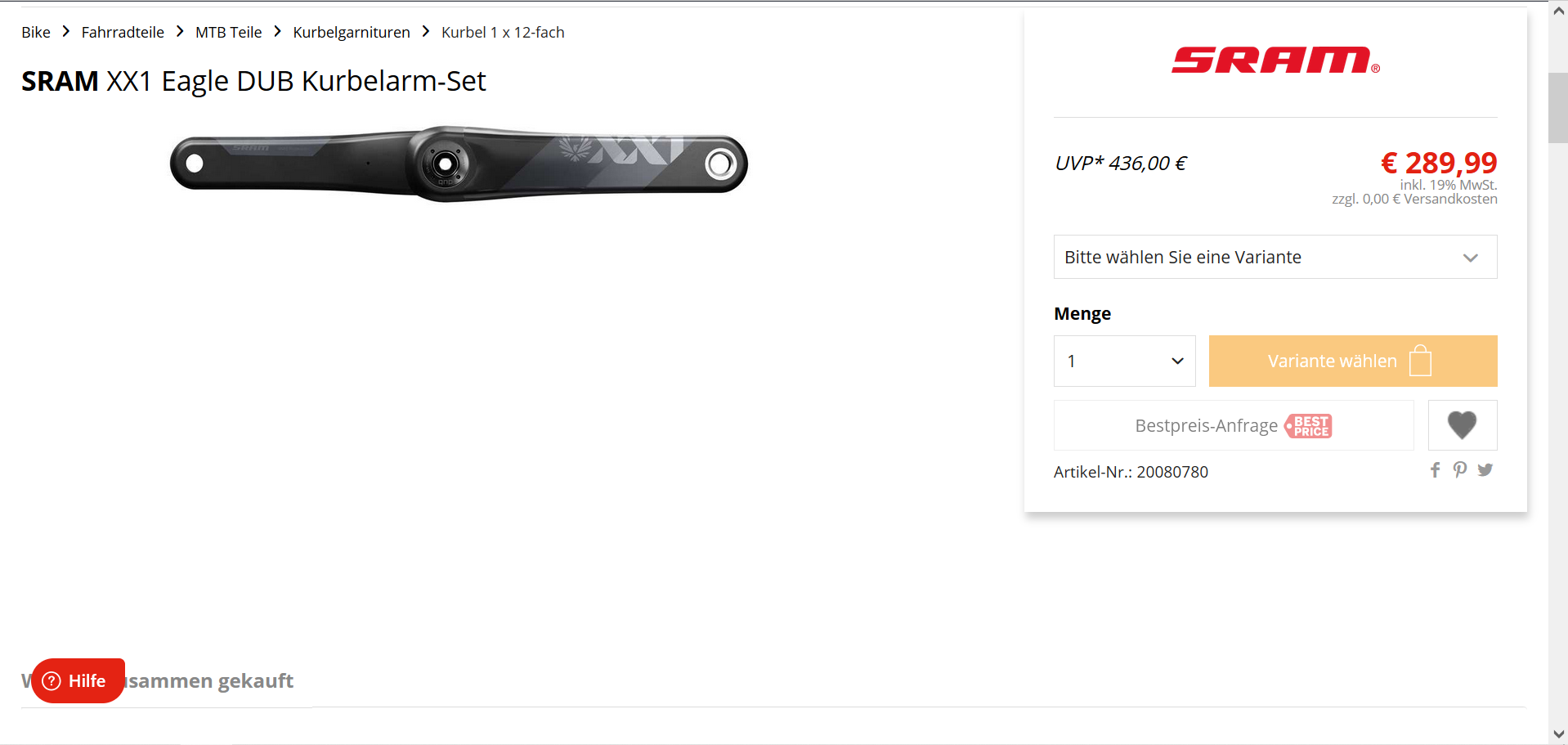1568x745 pixels.
Task: Click the Variante wählen button
Action: click(1353, 361)
